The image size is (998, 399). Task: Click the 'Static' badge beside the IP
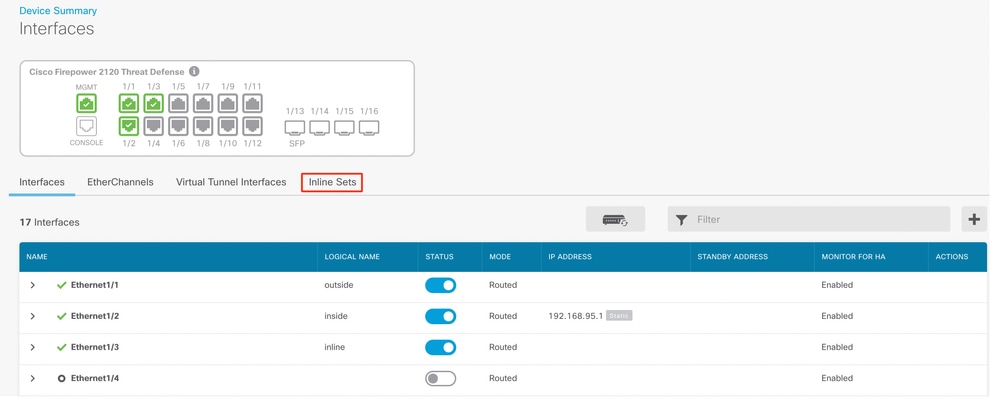[x=619, y=316]
